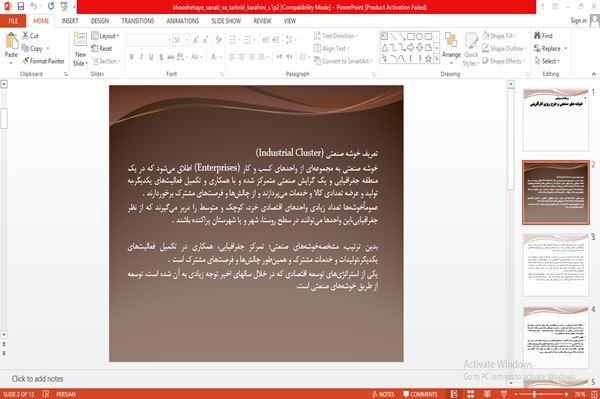This screenshot has width=600, height=399.
Task: Select the Format Painter brush
Action: pos(26,60)
